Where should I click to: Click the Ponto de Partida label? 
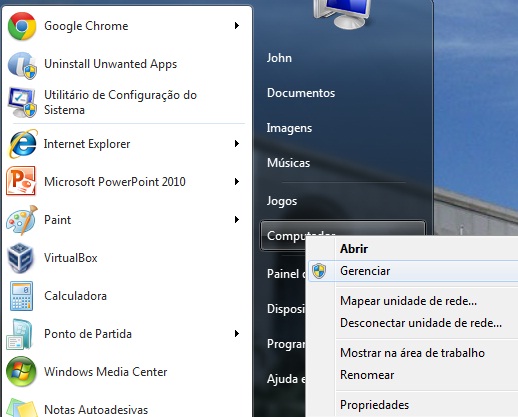(x=88, y=334)
